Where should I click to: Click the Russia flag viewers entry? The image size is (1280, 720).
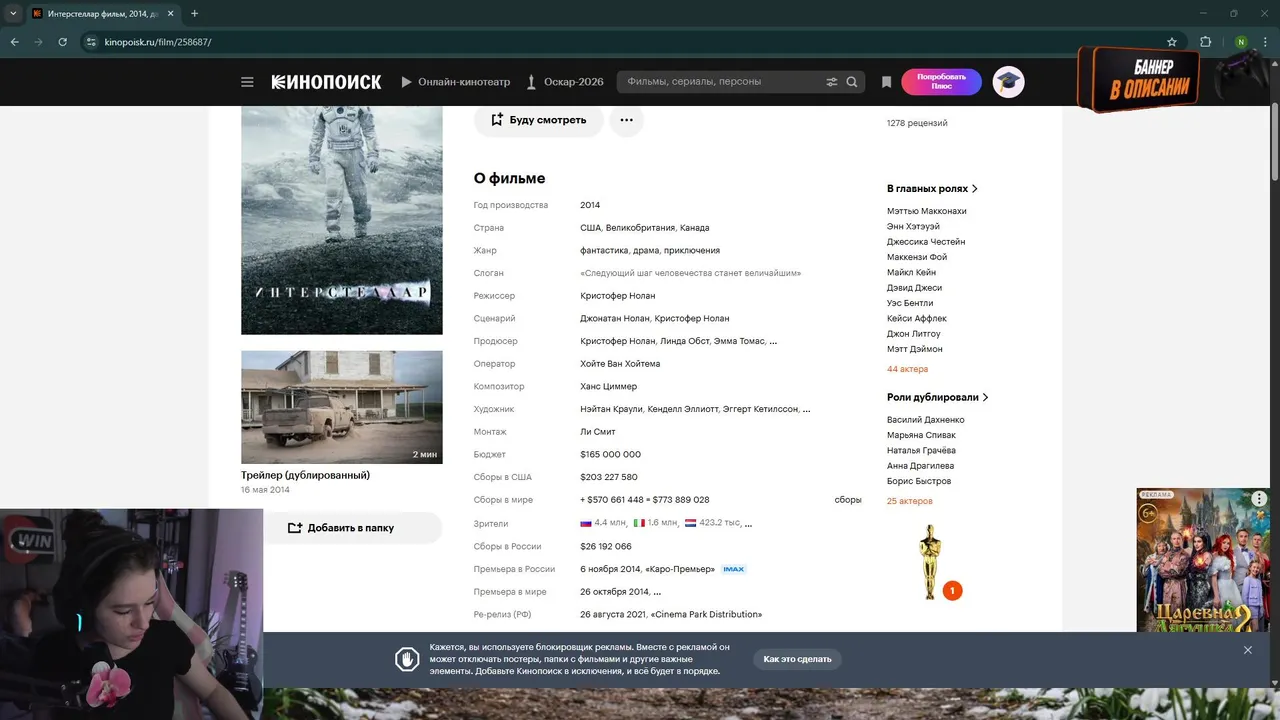pos(603,523)
